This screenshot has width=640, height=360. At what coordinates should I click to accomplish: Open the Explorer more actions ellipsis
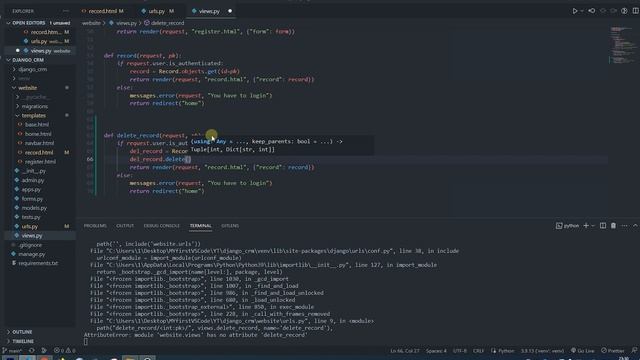pos(66,11)
